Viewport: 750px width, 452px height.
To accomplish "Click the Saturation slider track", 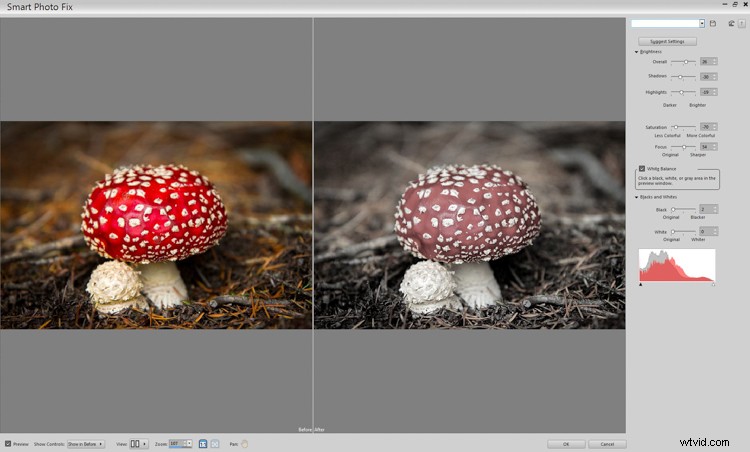I will [x=683, y=127].
